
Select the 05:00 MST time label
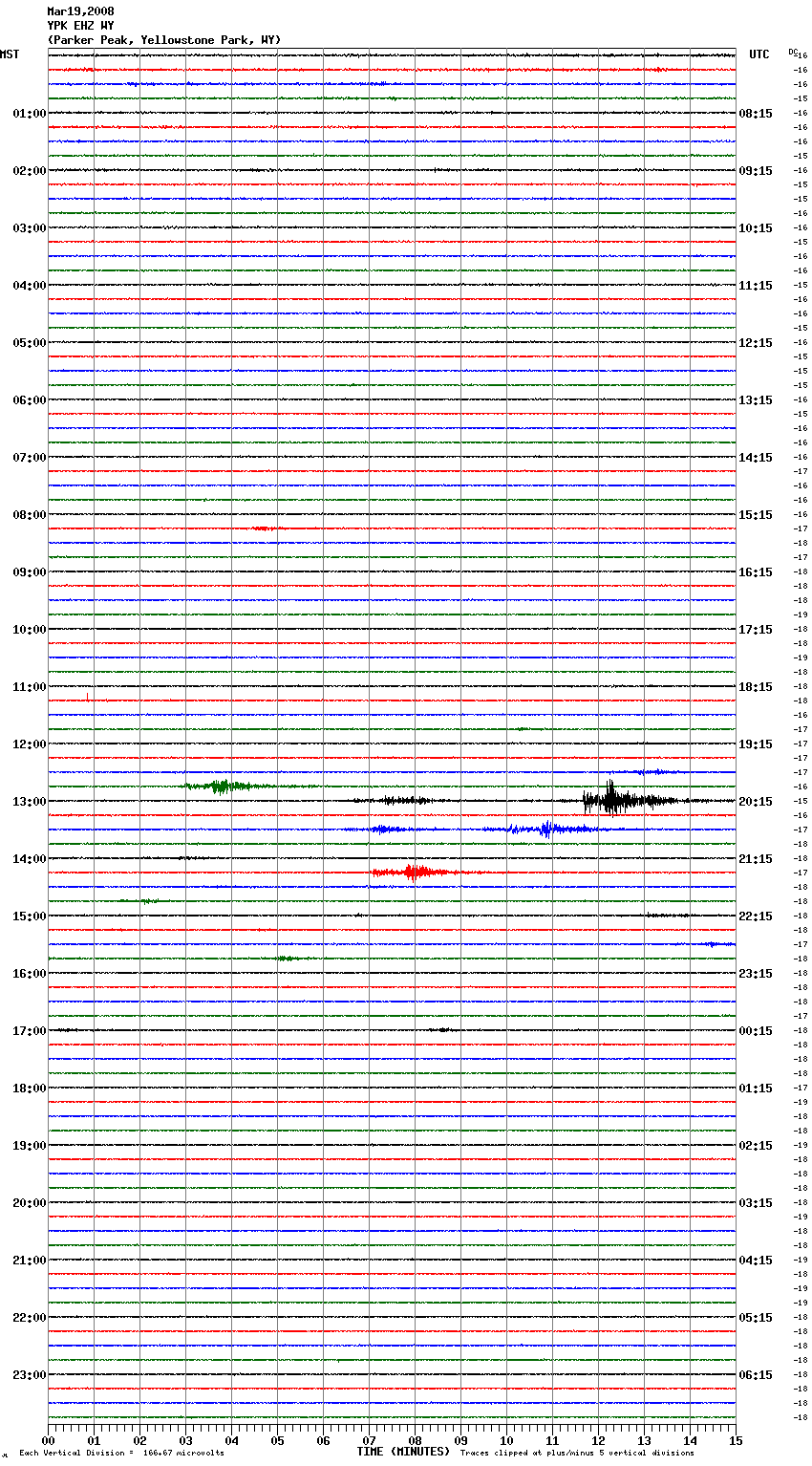(30, 343)
